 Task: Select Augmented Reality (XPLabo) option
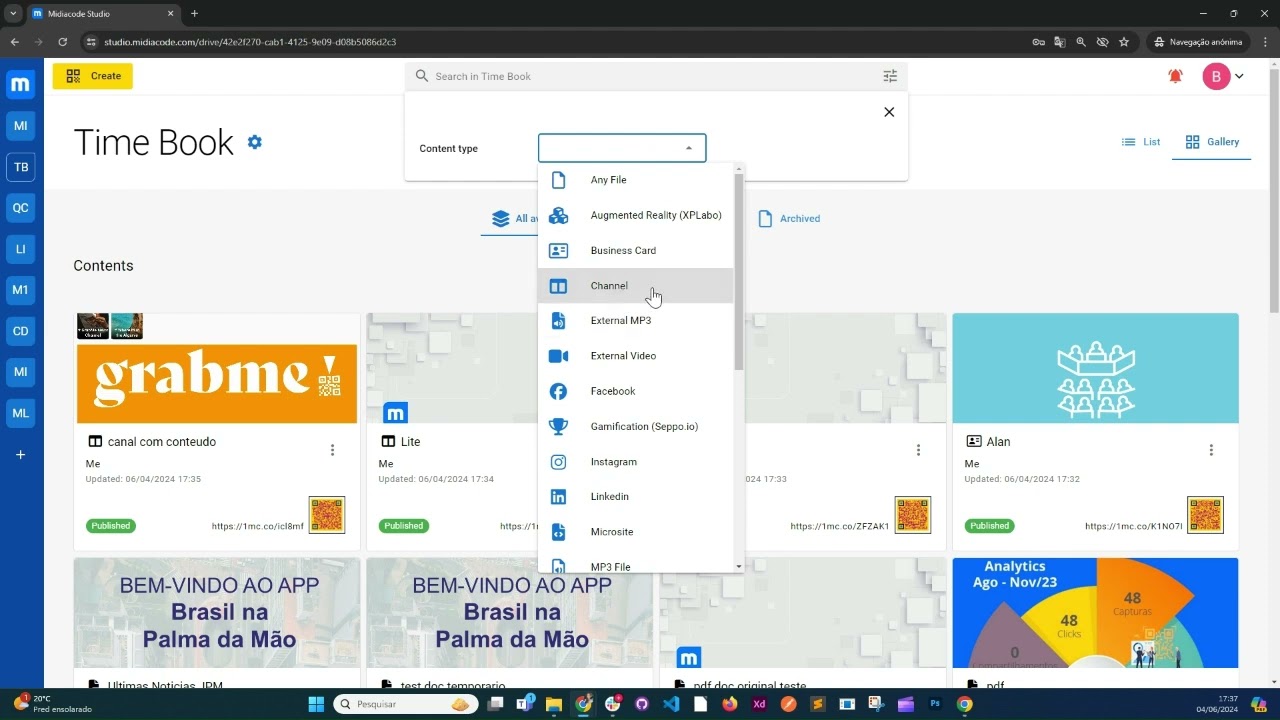635,215
